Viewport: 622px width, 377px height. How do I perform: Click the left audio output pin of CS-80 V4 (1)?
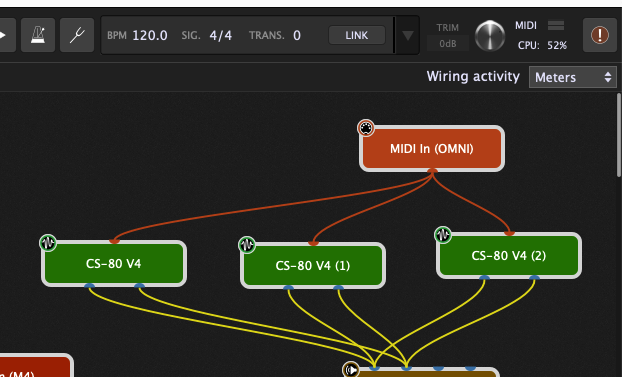click(x=288, y=288)
